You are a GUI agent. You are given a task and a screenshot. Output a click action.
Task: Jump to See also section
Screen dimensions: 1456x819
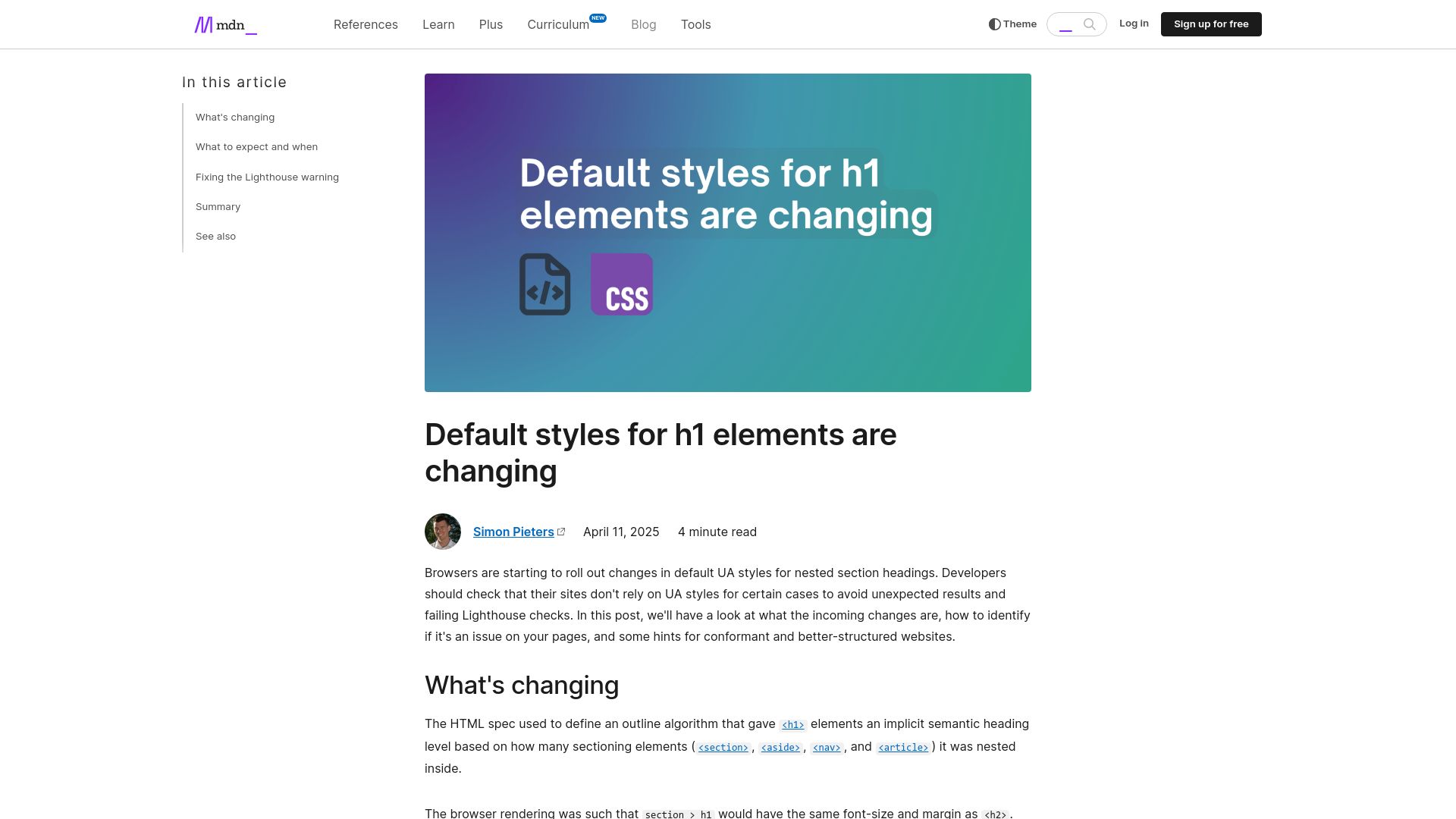215,236
